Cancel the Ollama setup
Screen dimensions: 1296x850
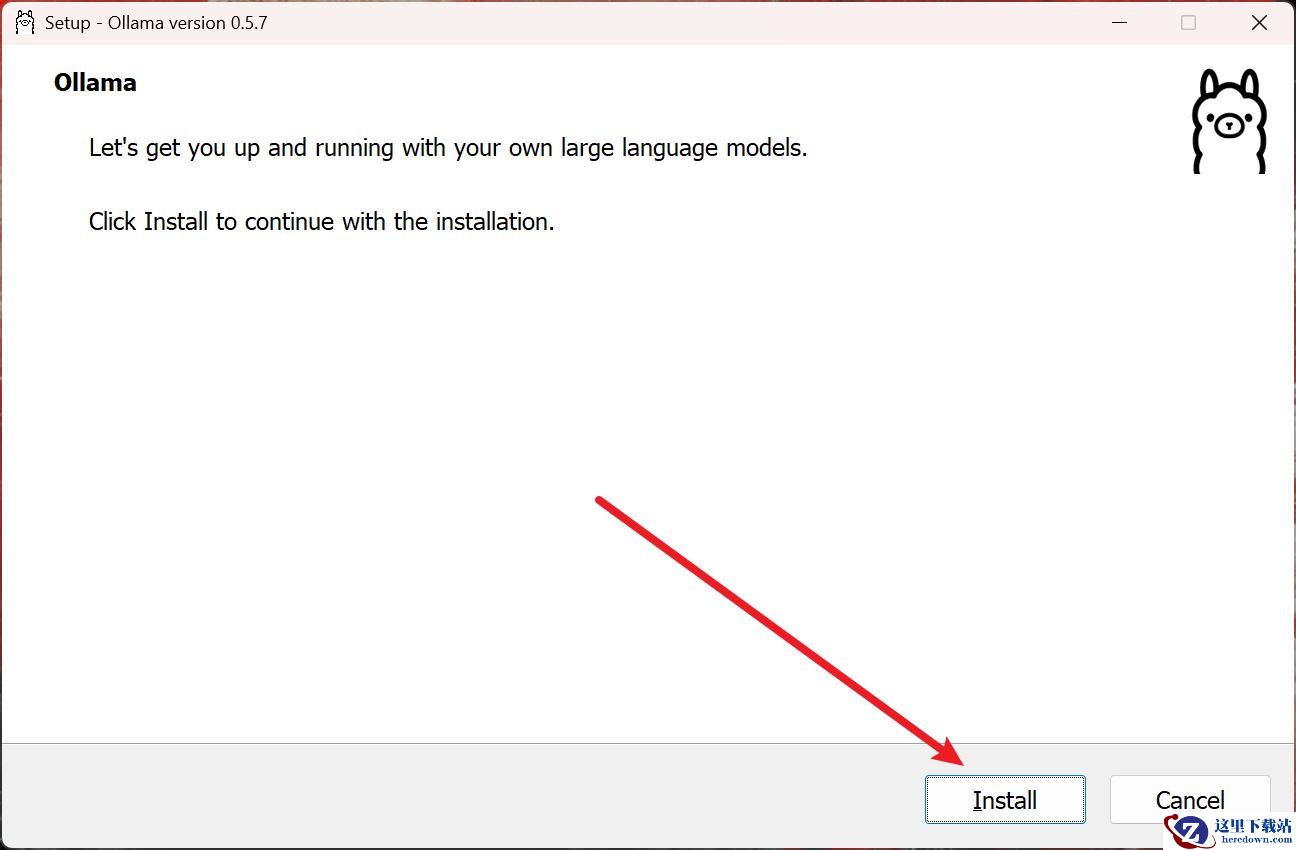1190,799
